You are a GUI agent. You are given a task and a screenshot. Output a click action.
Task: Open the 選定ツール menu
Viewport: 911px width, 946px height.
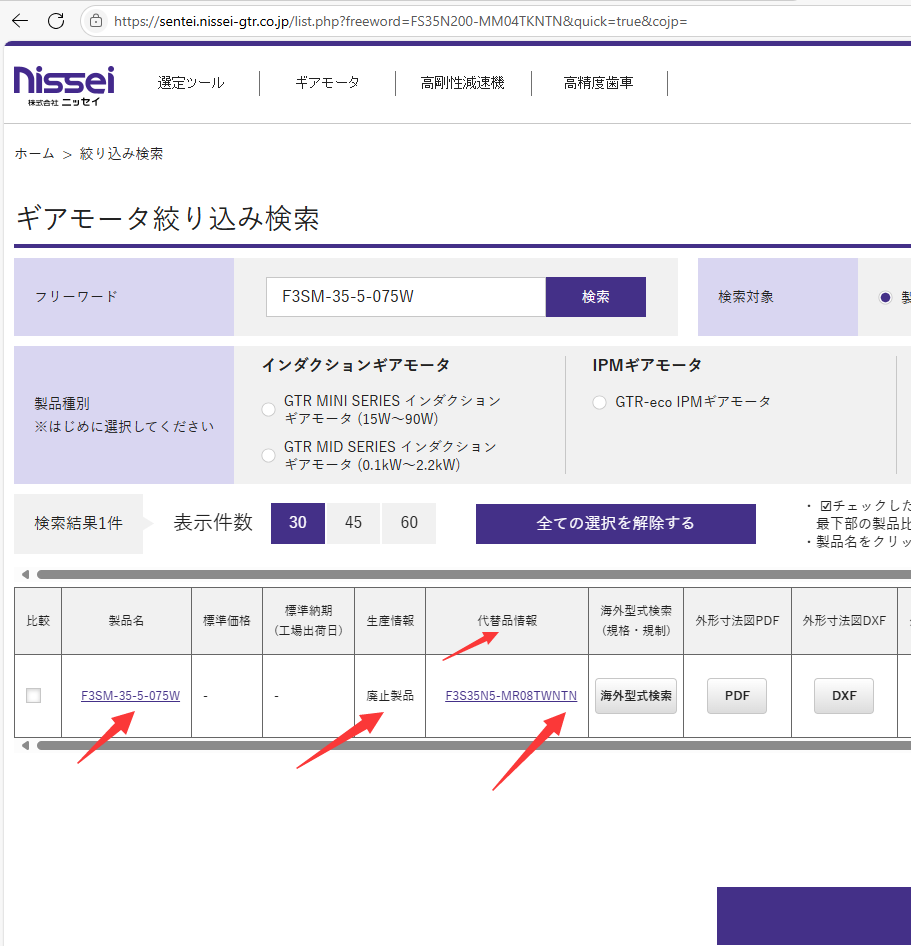pyautogui.click(x=190, y=83)
